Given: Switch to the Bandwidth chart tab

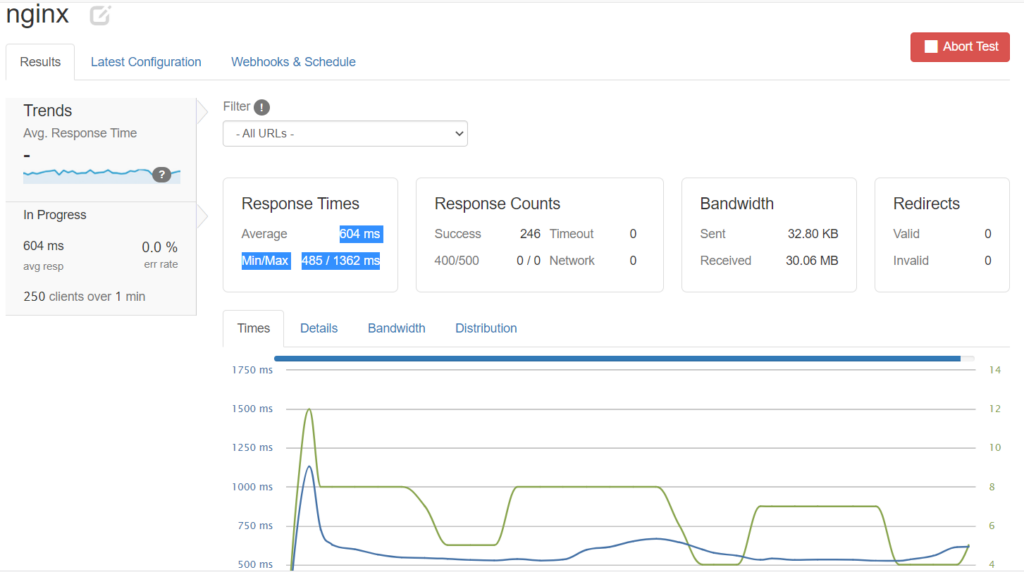Looking at the screenshot, I should 396,328.
